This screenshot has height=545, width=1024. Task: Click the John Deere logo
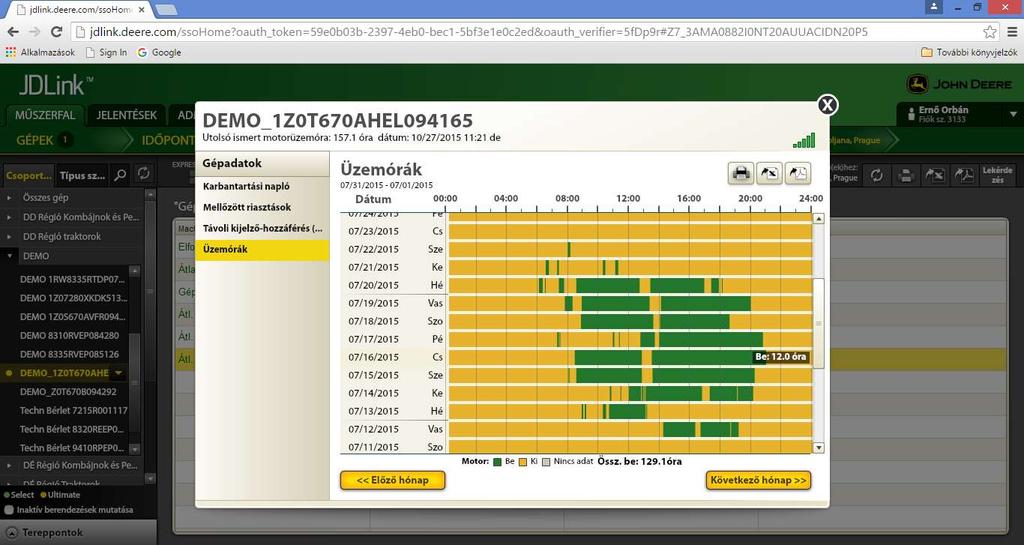point(960,84)
